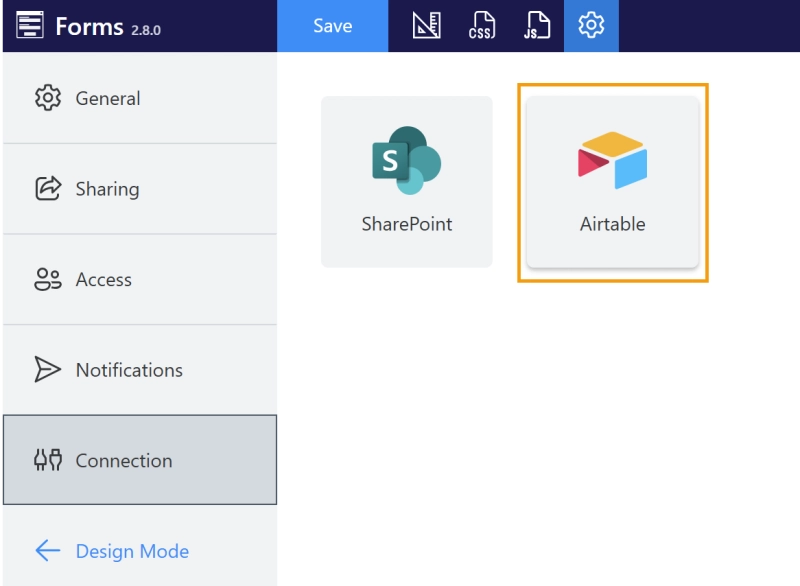This screenshot has width=800, height=586.
Task: Click the Forms title text
Action: point(89,27)
